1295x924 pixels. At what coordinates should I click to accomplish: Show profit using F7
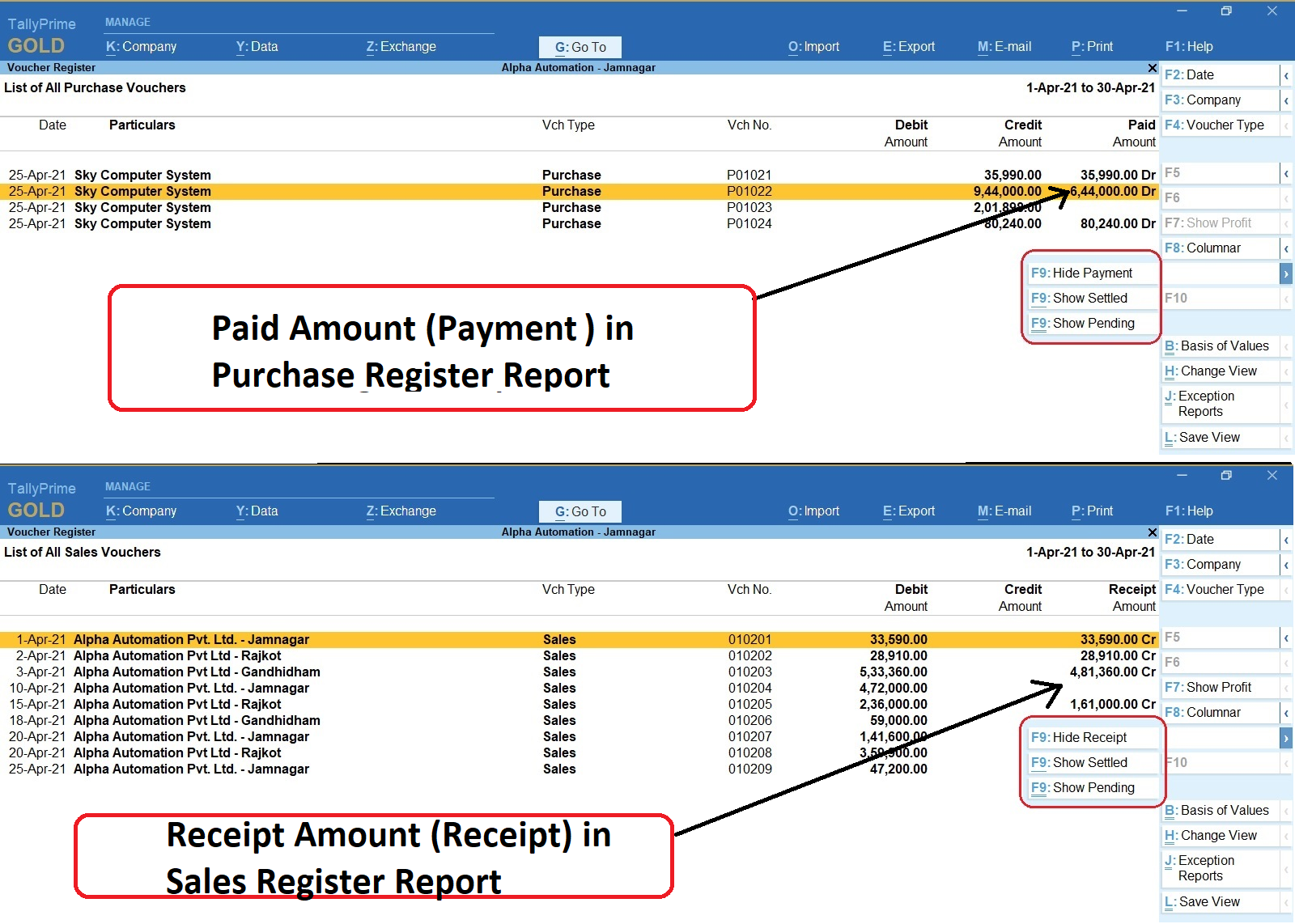point(1215,687)
